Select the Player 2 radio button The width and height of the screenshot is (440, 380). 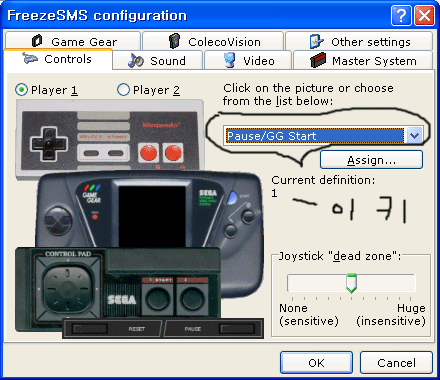(123, 90)
